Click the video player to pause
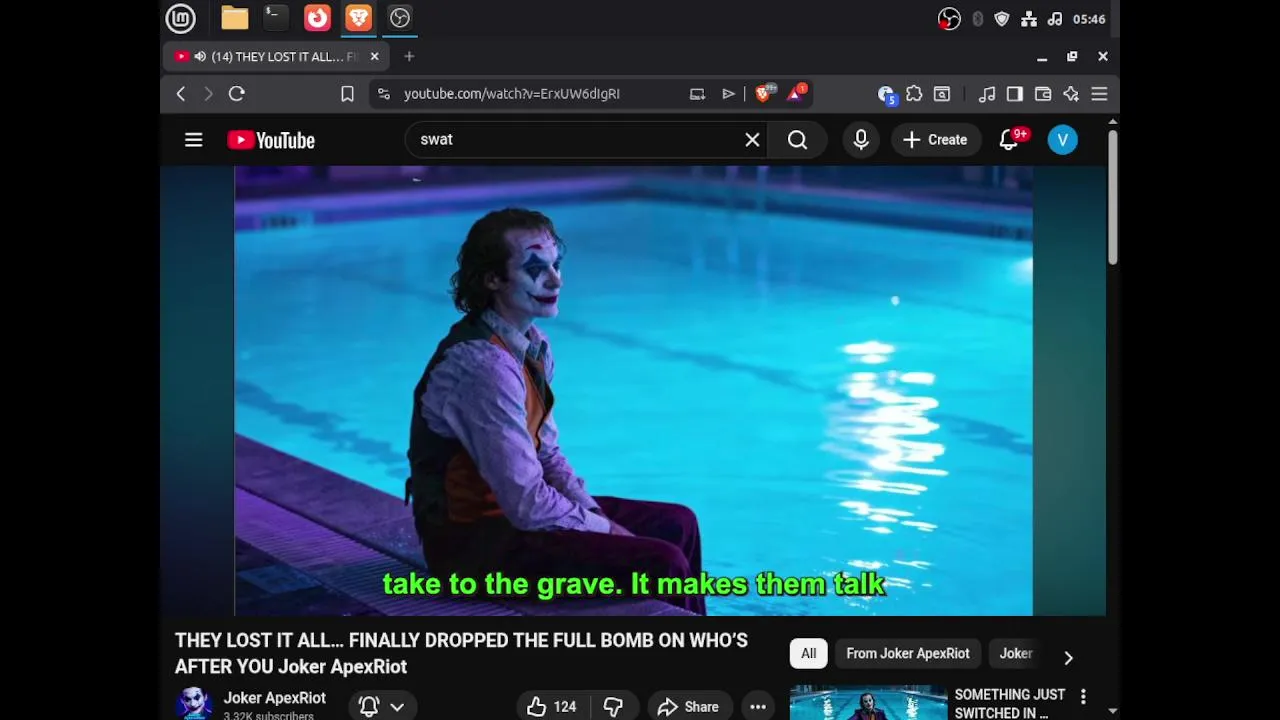 (x=633, y=391)
